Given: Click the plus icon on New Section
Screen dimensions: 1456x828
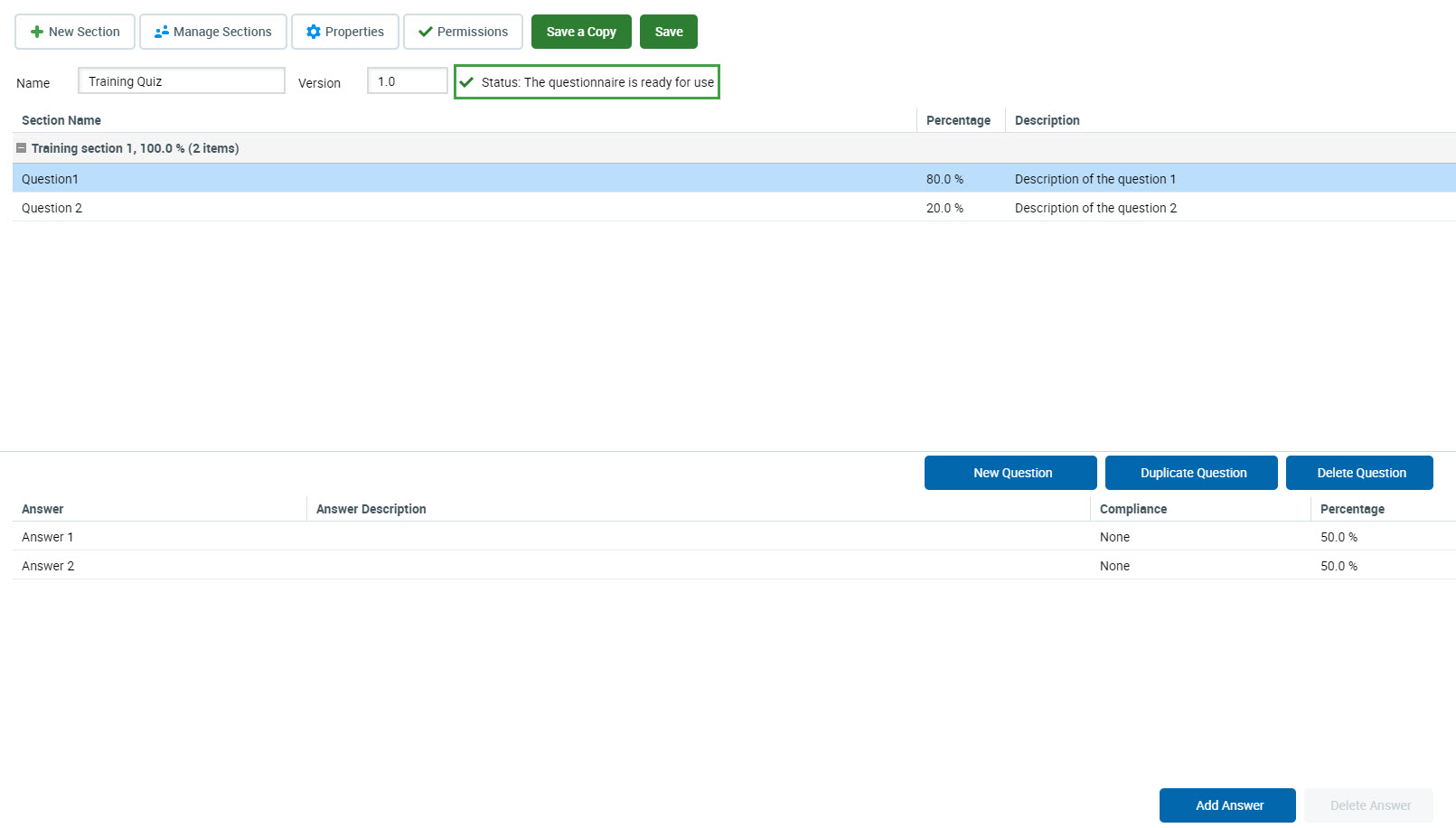Looking at the screenshot, I should point(37,32).
